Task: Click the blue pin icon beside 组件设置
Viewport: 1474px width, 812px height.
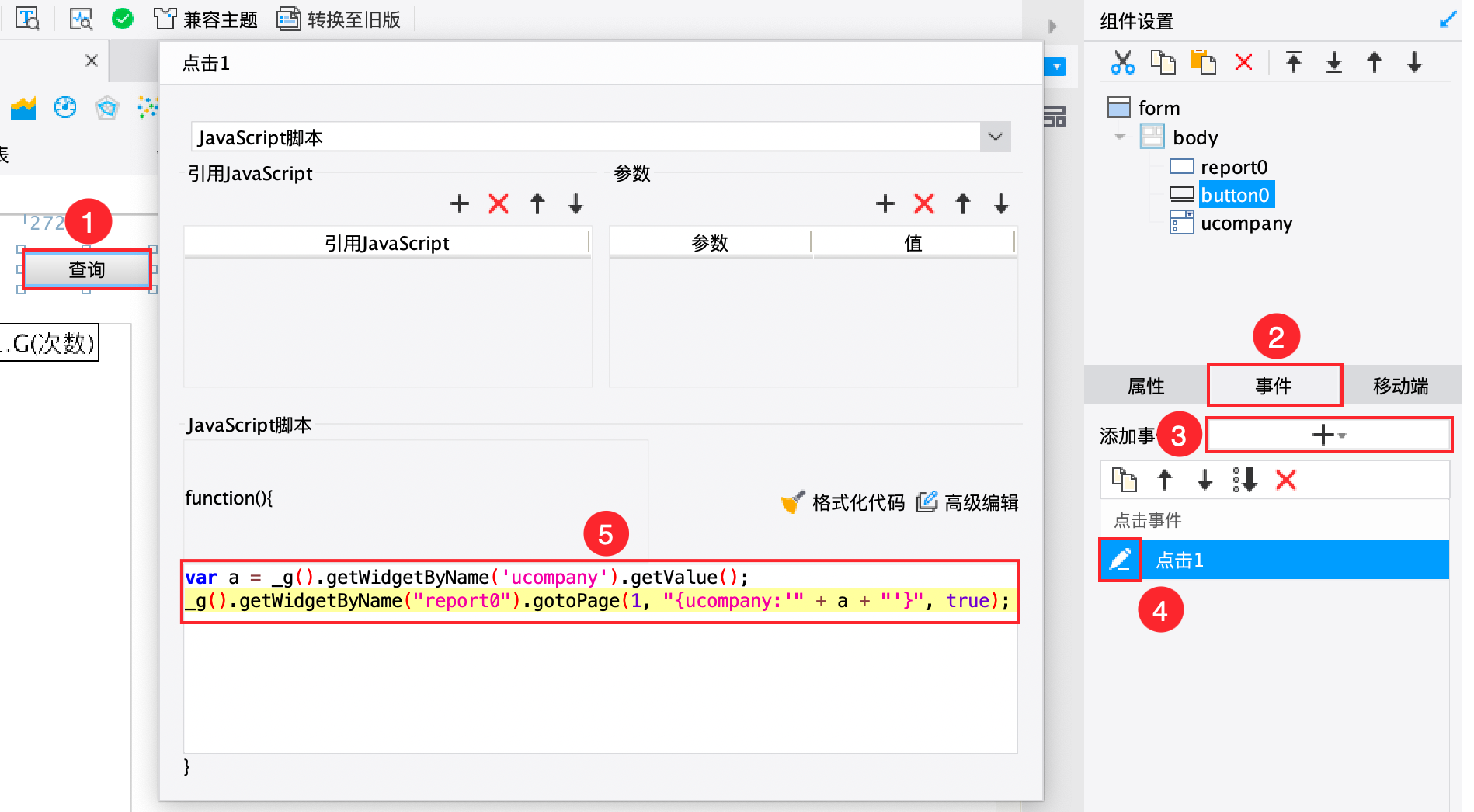Action: coord(1448,20)
